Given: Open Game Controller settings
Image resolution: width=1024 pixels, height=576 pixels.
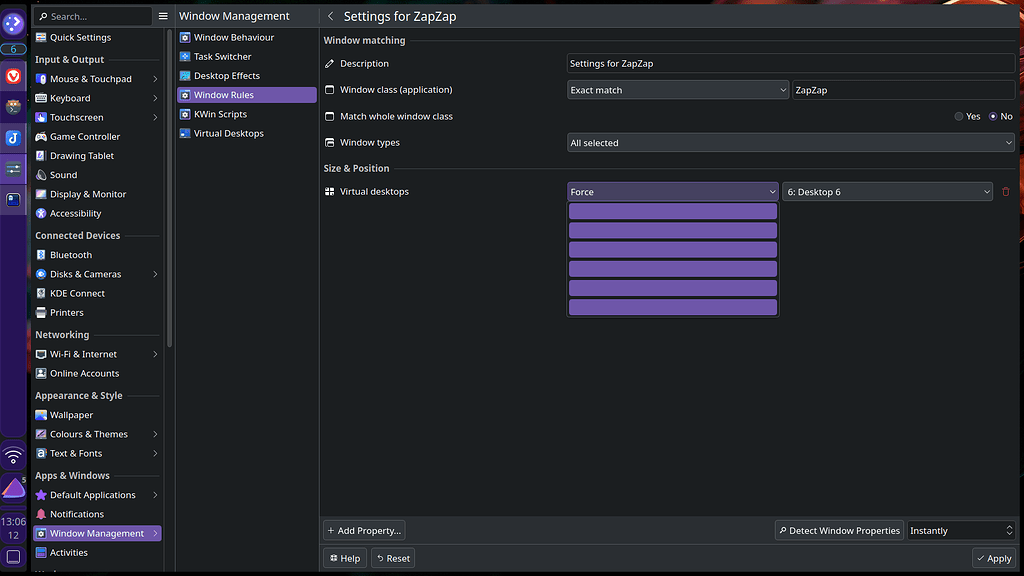Looking at the screenshot, I should pos(97,136).
